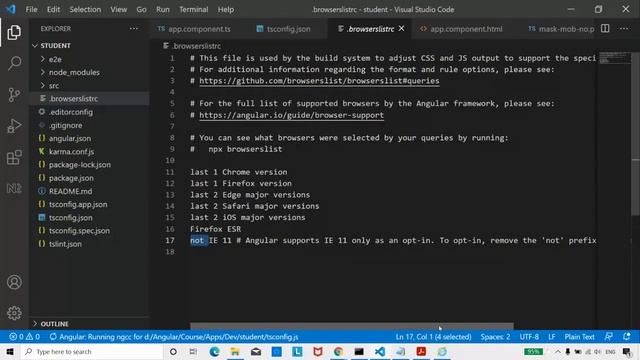Open the File menu

tap(31, 9)
